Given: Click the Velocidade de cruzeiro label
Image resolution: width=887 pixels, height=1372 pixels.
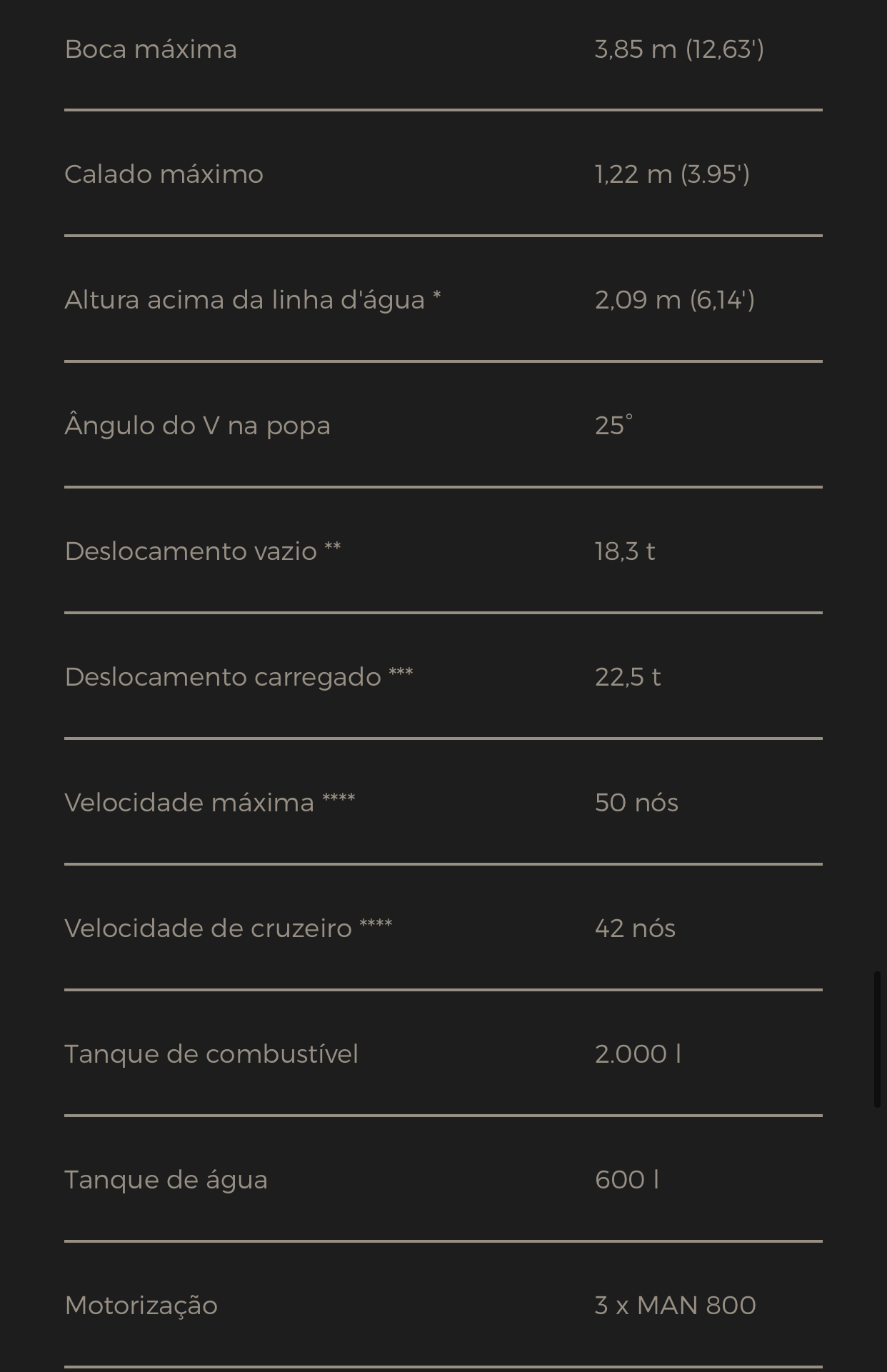Looking at the screenshot, I should (x=228, y=928).
